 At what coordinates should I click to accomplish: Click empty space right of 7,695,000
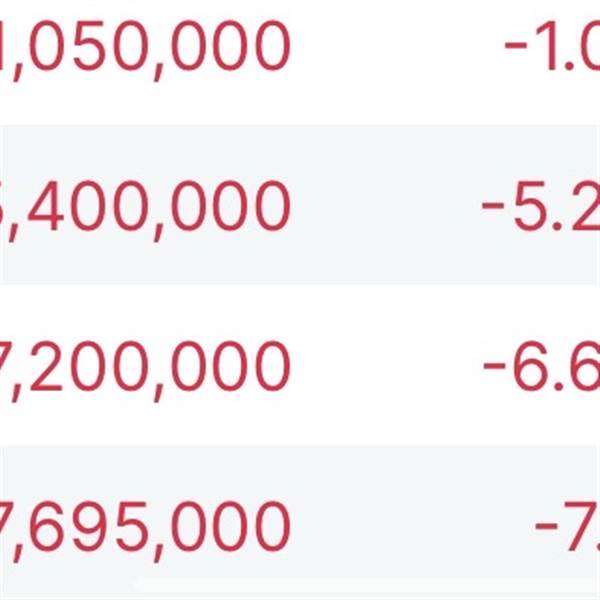click(x=410, y=526)
